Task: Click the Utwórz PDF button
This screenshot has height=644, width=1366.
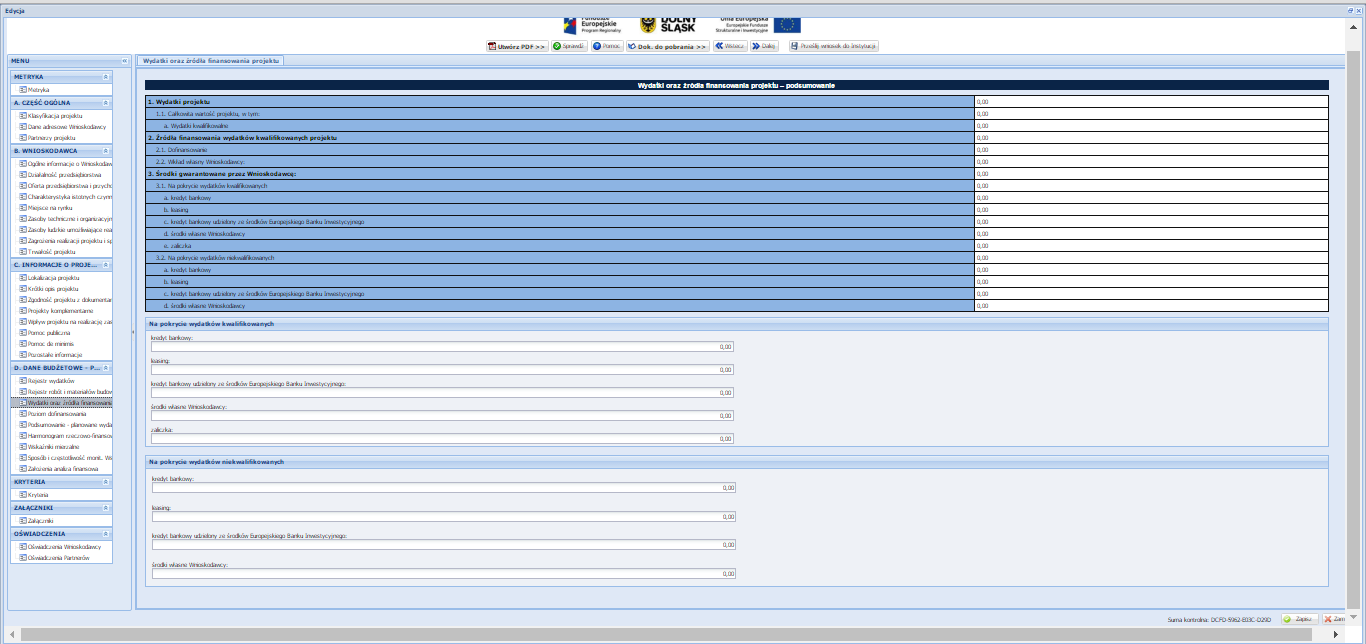Action: (x=516, y=46)
